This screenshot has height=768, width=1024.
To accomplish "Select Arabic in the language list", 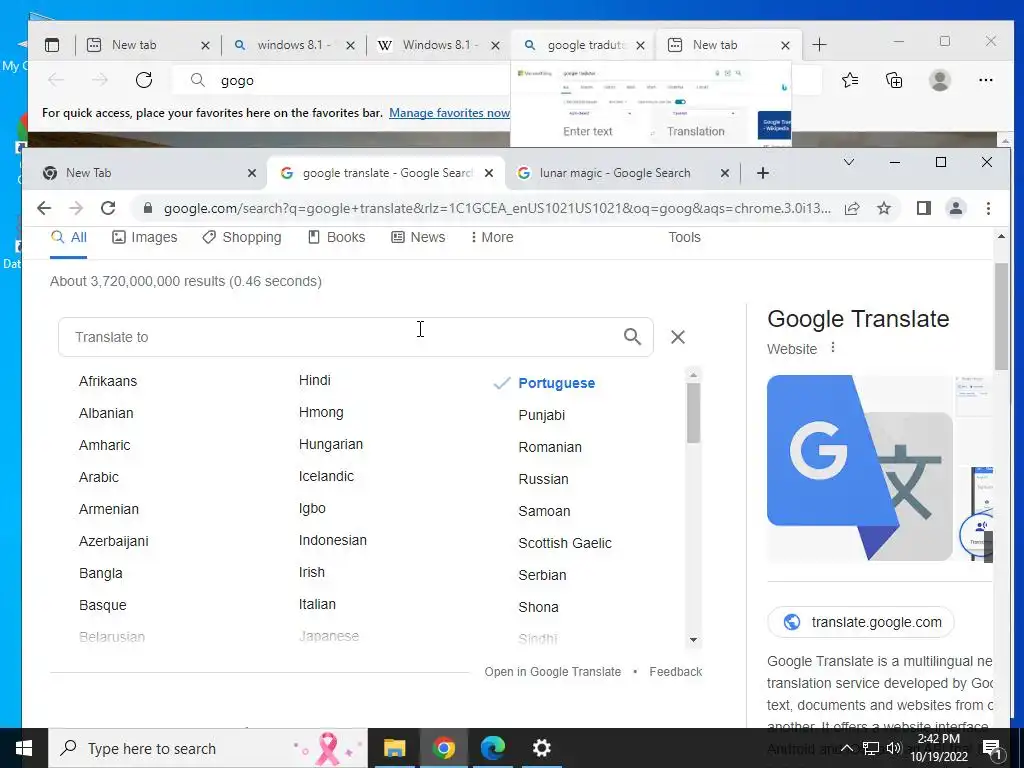I will point(99,477).
